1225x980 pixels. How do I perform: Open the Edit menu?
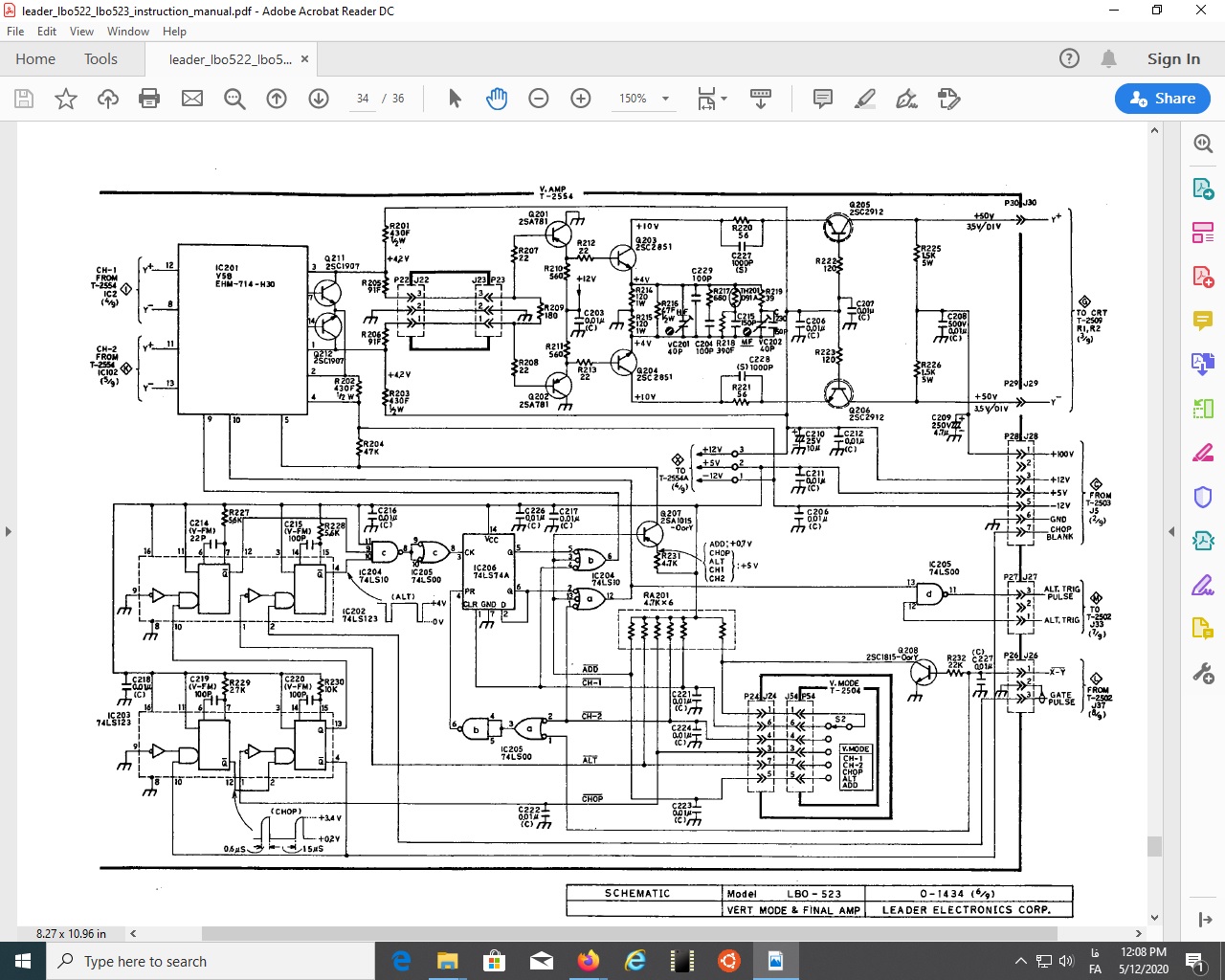(47, 32)
